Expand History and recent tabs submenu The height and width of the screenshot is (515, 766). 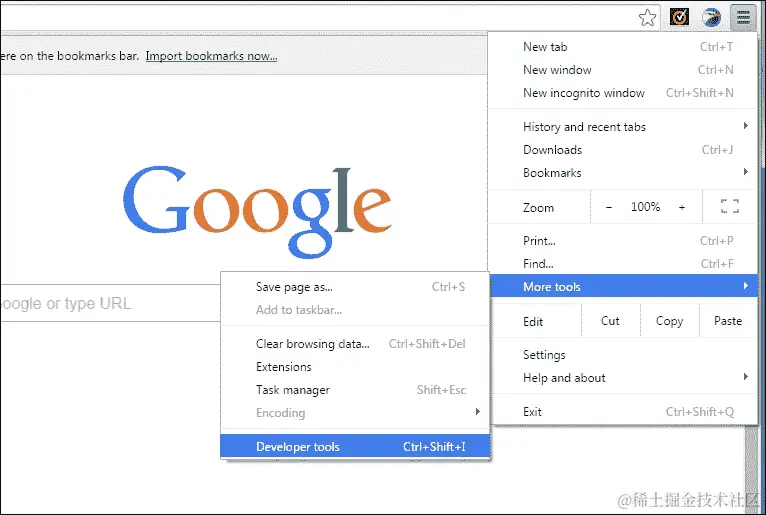pos(623,127)
